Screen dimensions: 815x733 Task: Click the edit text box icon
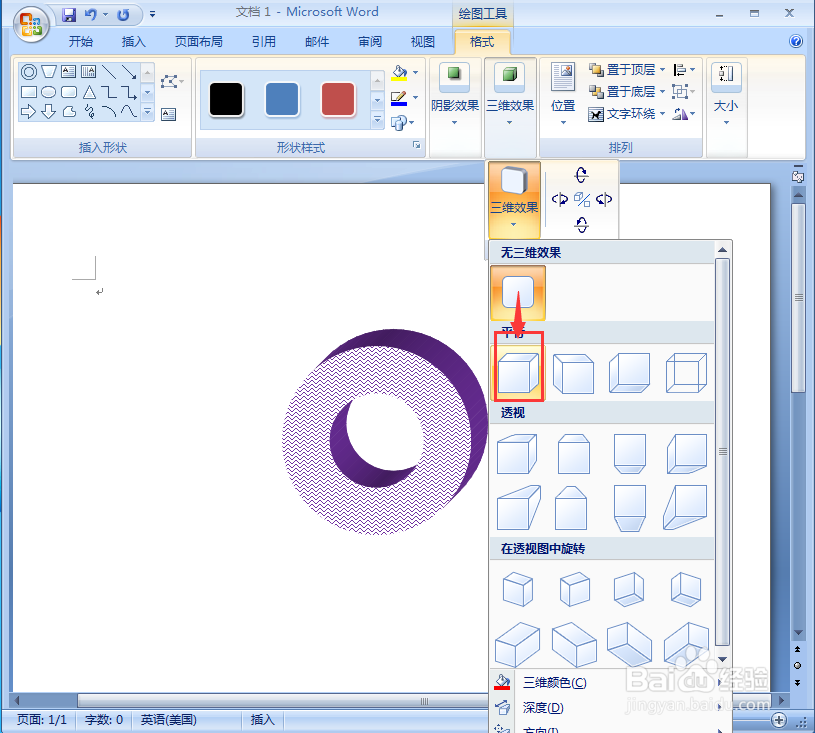pyautogui.click(x=168, y=114)
